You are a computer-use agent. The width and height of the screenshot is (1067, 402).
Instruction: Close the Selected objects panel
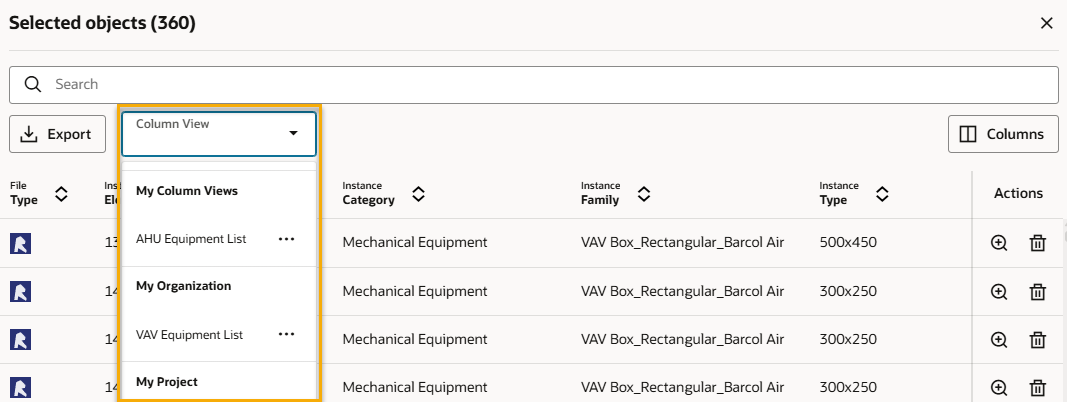(1046, 23)
